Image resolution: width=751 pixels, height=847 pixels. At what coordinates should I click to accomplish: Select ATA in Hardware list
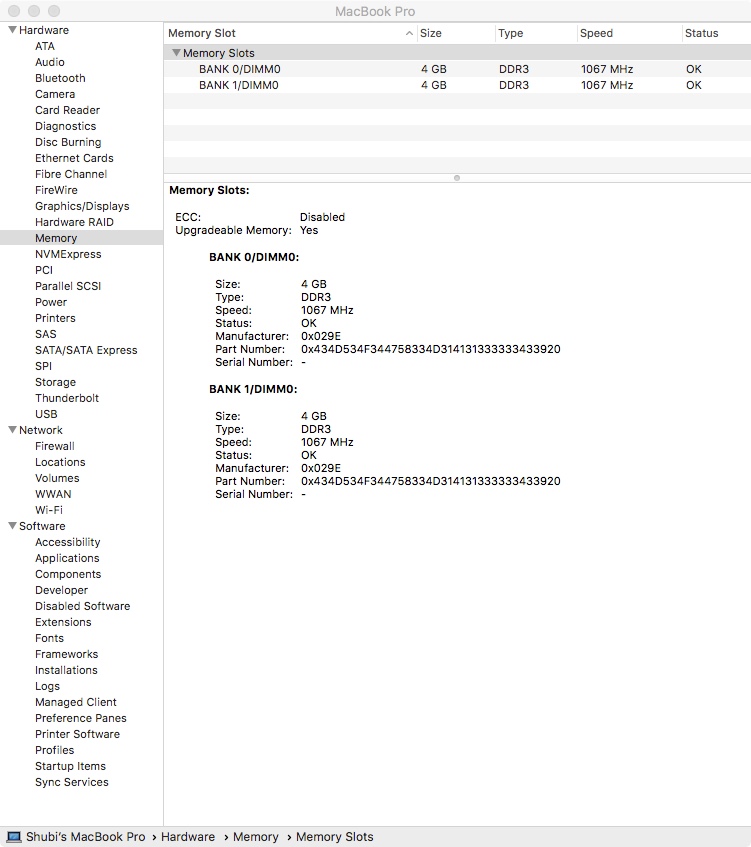click(x=45, y=46)
